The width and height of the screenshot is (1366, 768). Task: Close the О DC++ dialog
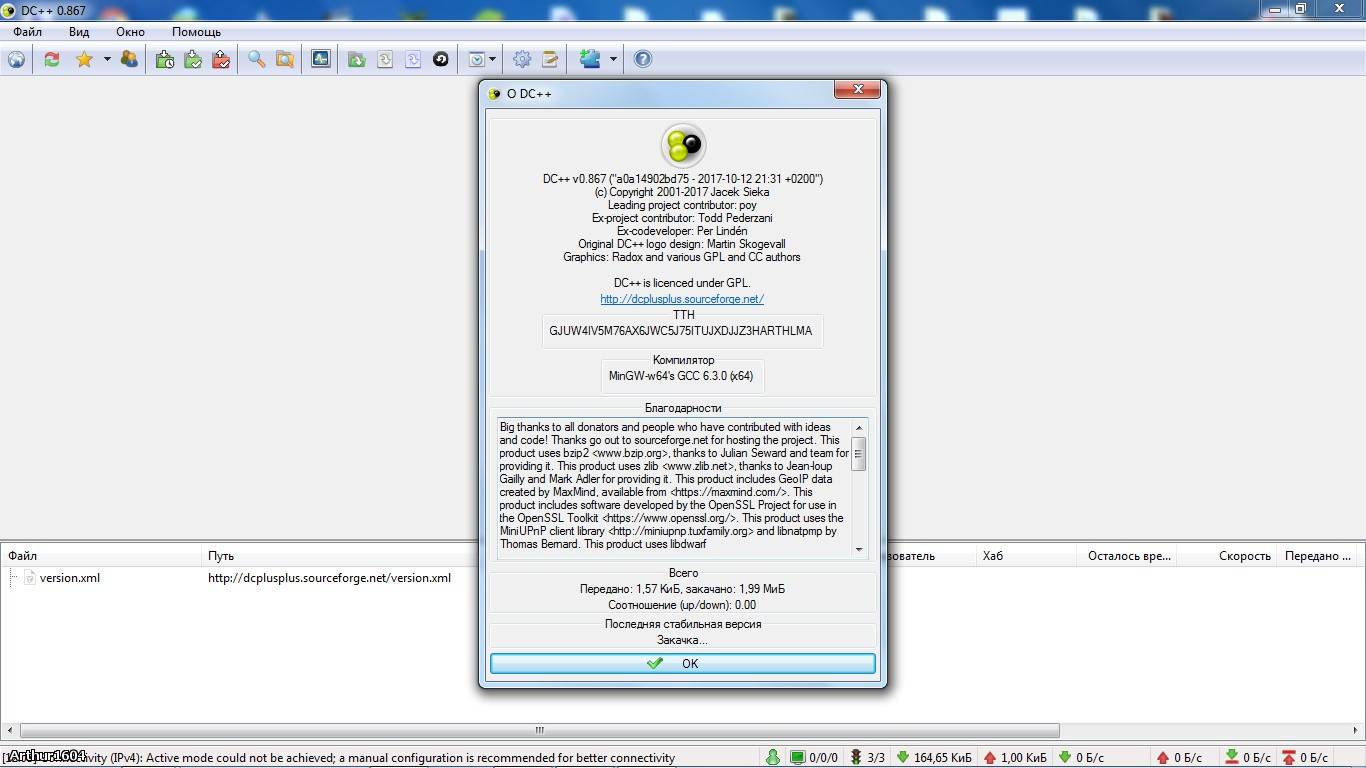[858, 90]
